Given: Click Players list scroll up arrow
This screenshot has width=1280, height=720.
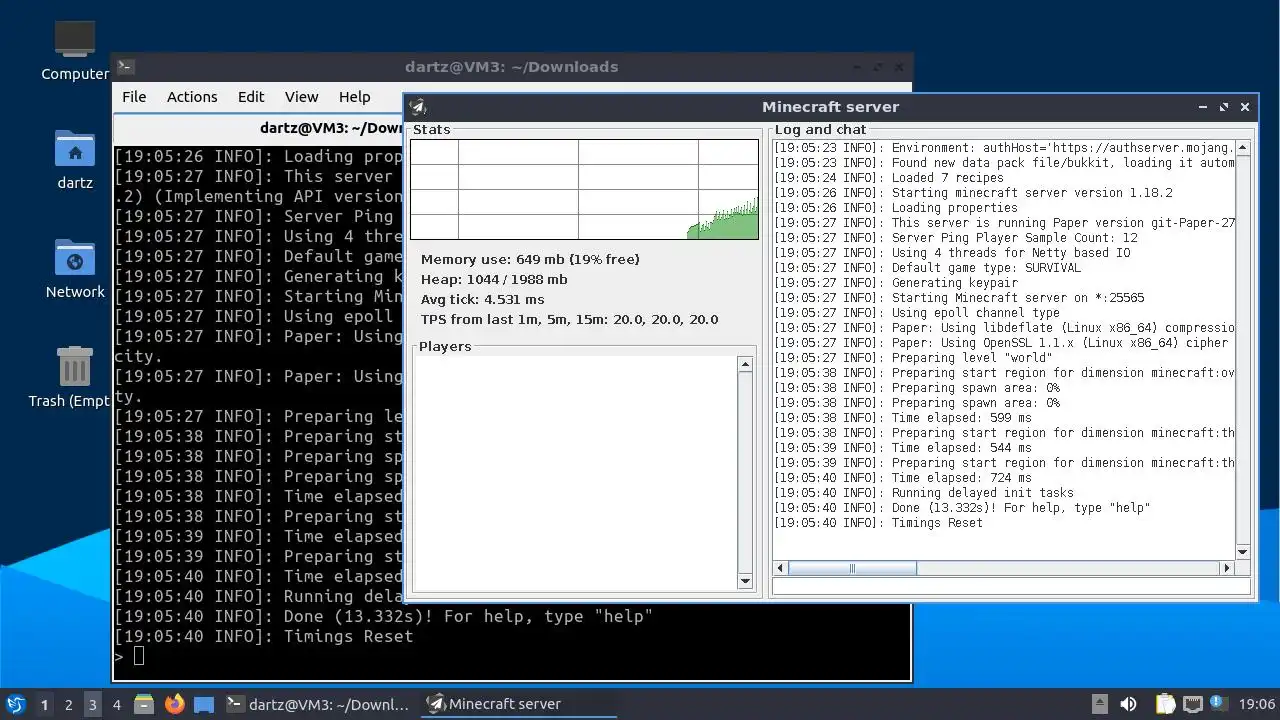Looking at the screenshot, I should tap(745, 365).
